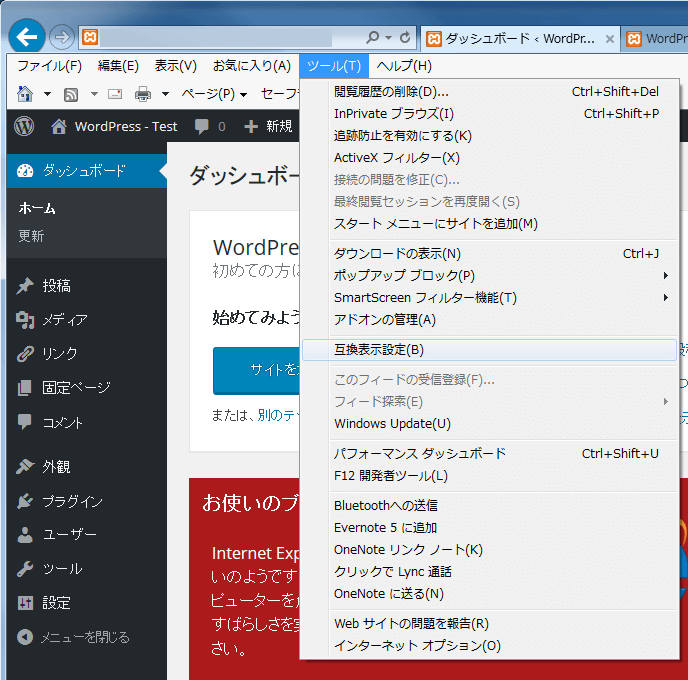Open ヘルプ(H) in the menu bar
Viewport: 688px width, 680px height.
[403, 66]
